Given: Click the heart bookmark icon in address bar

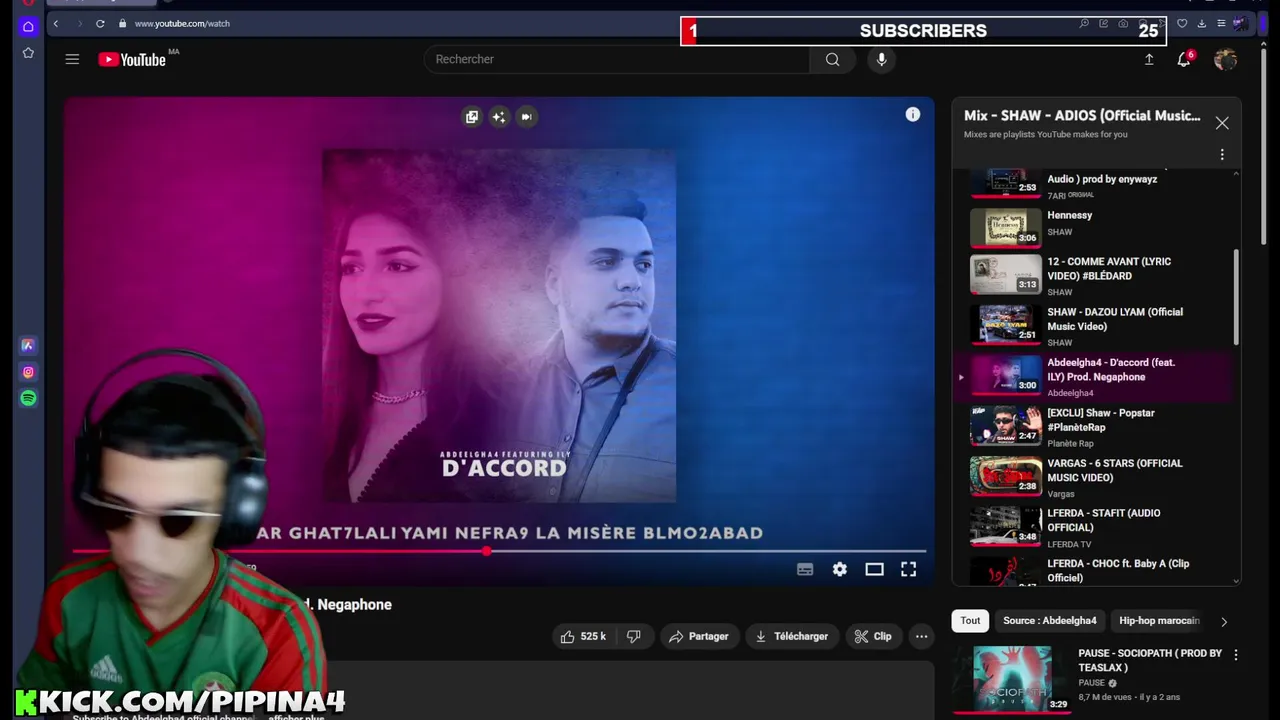Looking at the screenshot, I should [1182, 23].
